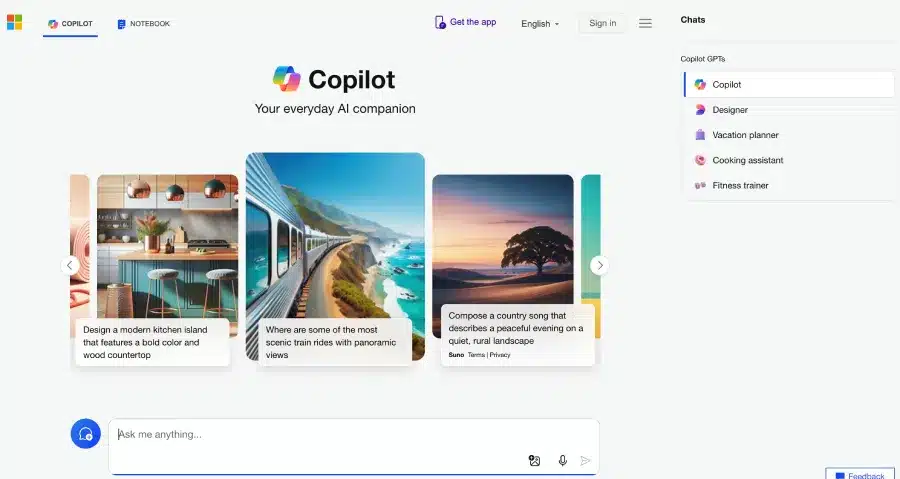
Task: Select Copilot in Copilot GPTs list
Action: [789, 84]
